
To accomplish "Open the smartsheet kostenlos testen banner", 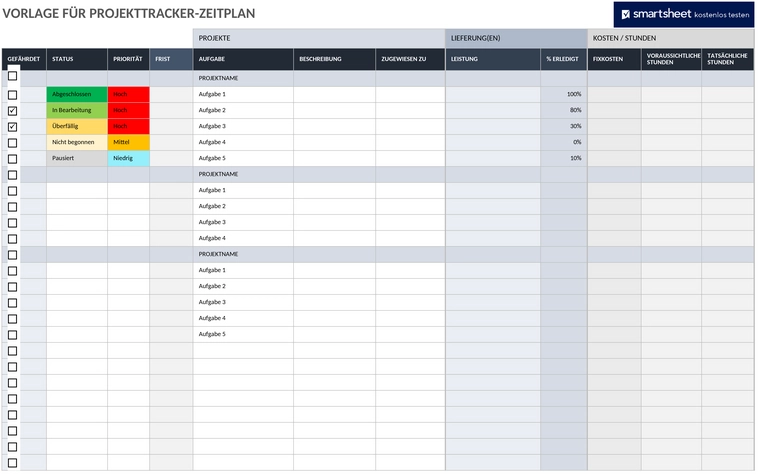I will click(x=684, y=14).
